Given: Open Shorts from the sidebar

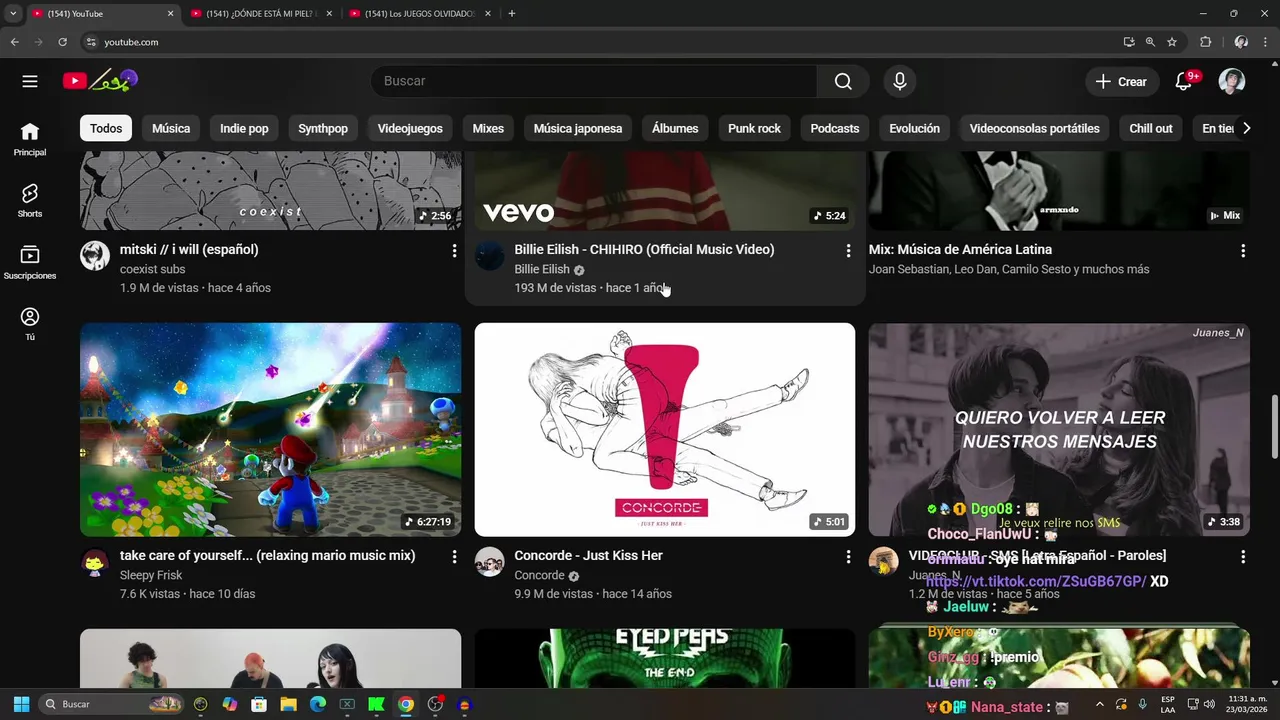Looking at the screenshot, I should (30, 201).
